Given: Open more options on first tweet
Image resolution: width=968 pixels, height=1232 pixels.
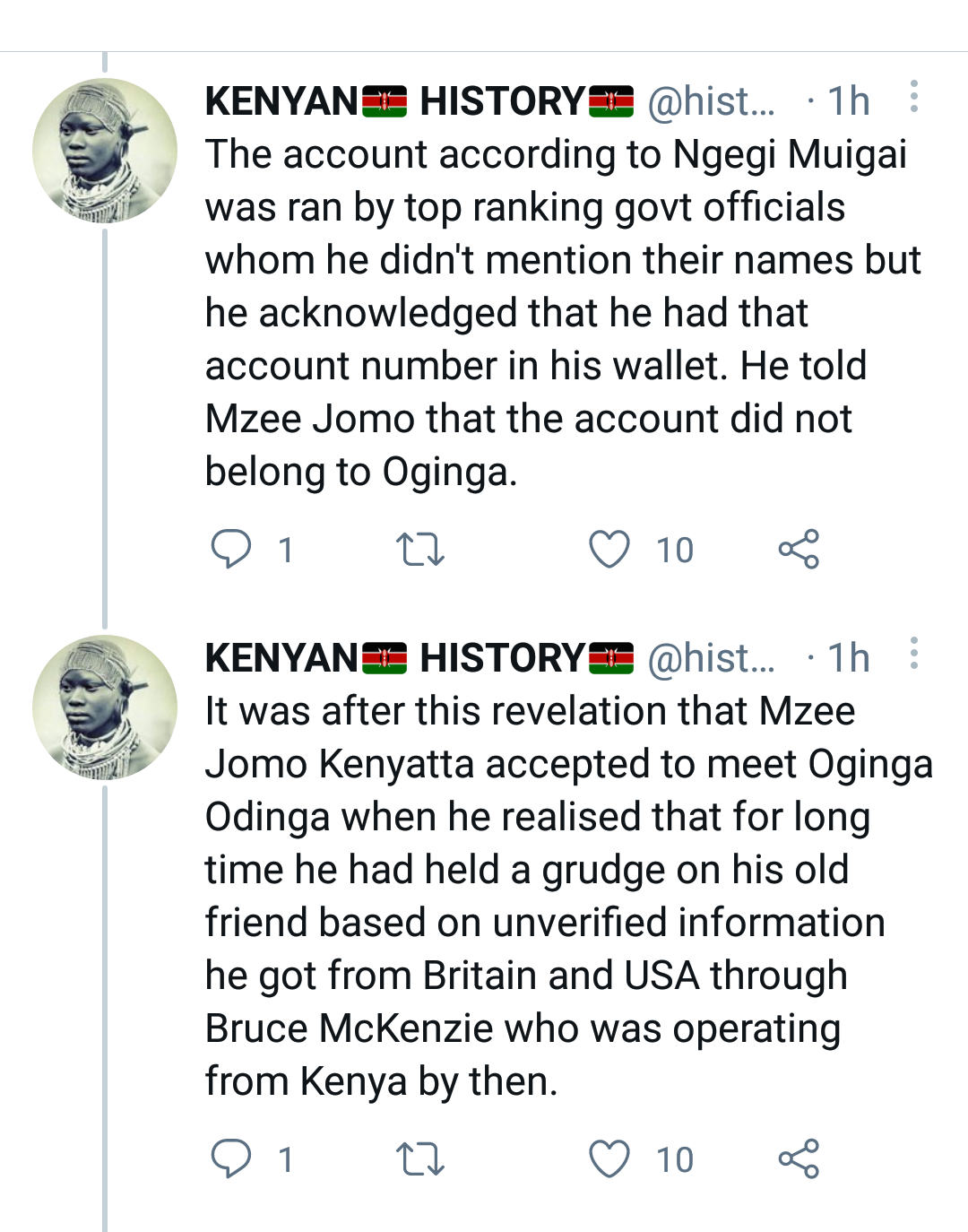Looking at the screenshot, I should coord(913,97).
